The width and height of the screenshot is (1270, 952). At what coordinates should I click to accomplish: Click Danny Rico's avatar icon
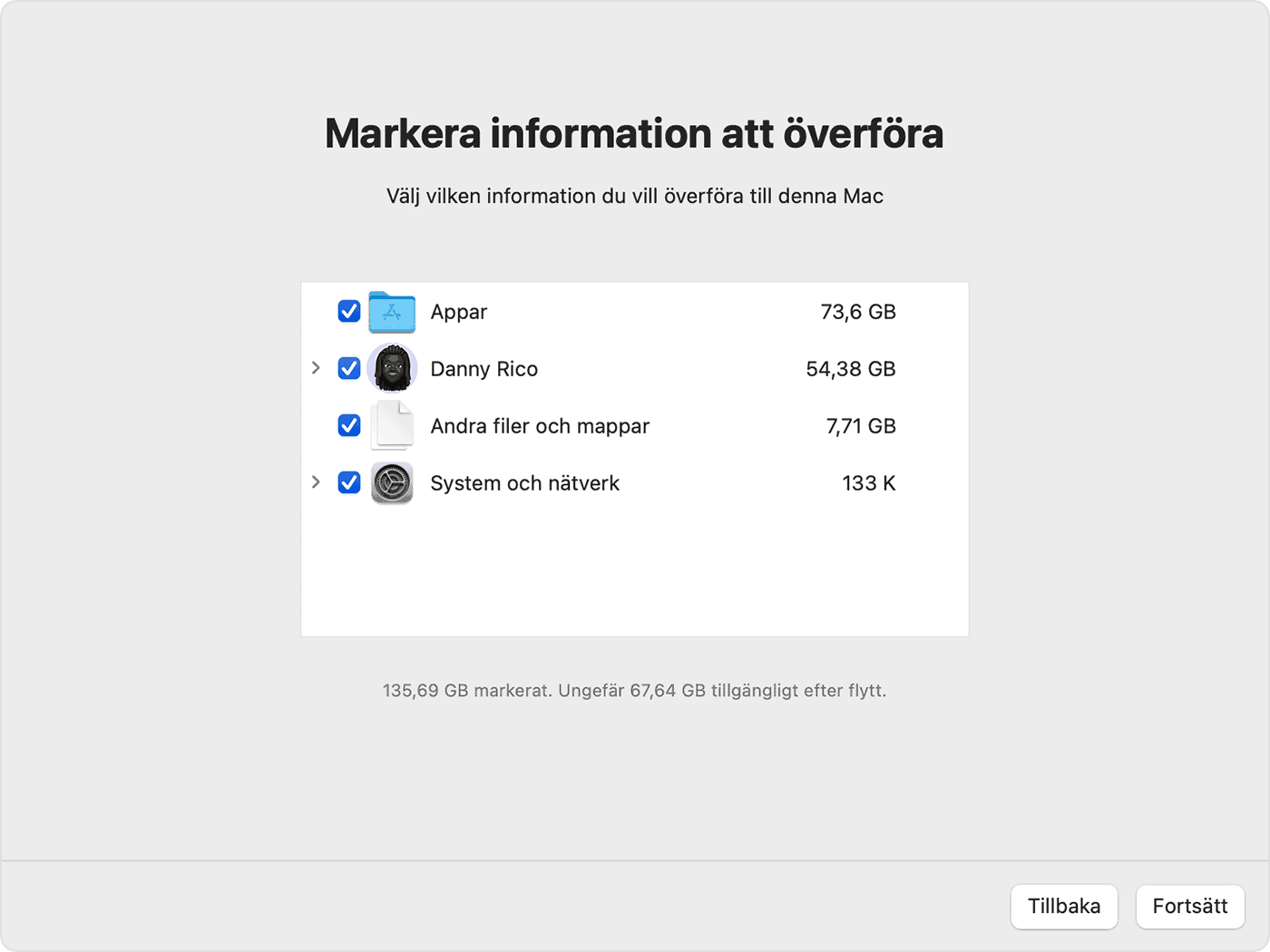[392, 368]
